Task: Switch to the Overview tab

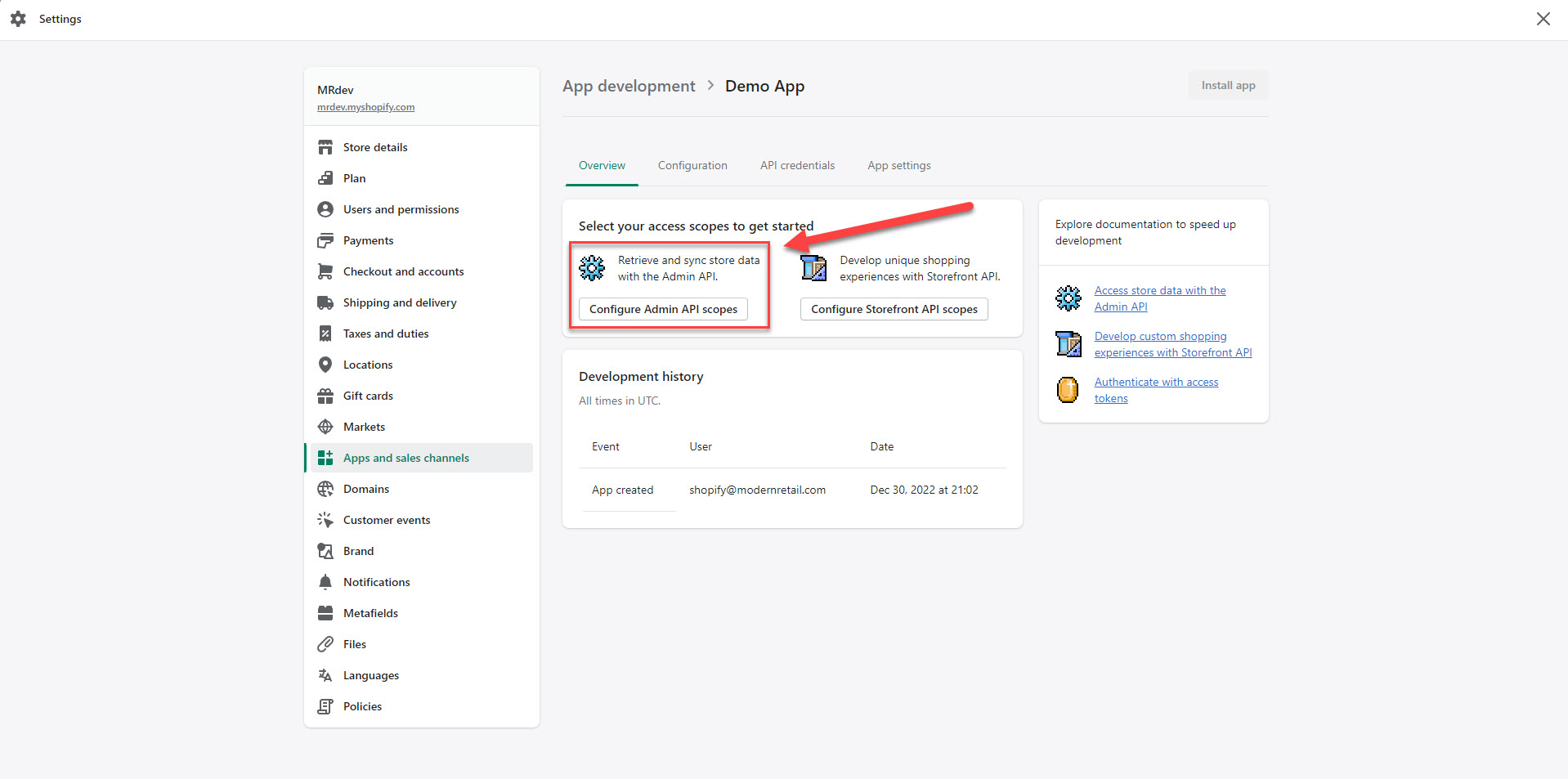Action: 602,165
